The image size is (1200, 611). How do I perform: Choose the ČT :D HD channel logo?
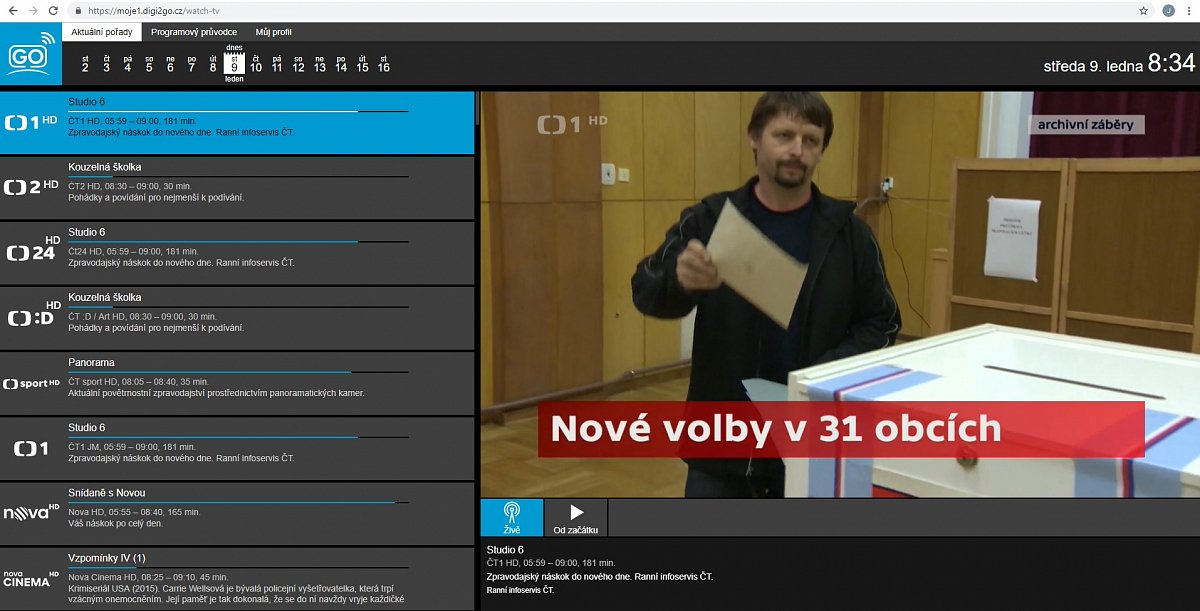(31, 317)
